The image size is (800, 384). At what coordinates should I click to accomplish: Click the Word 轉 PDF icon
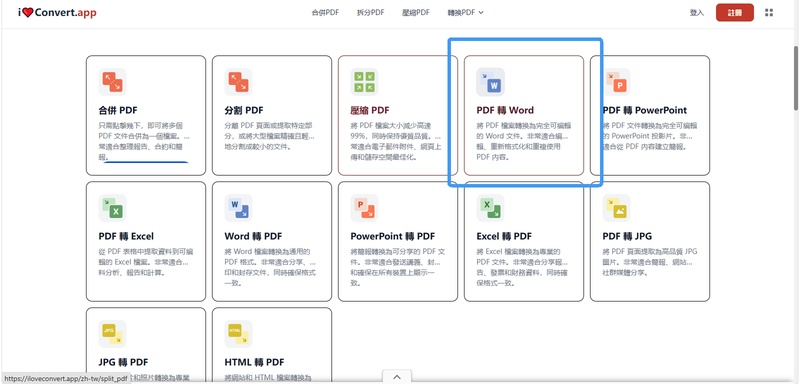tap(238, 208)
